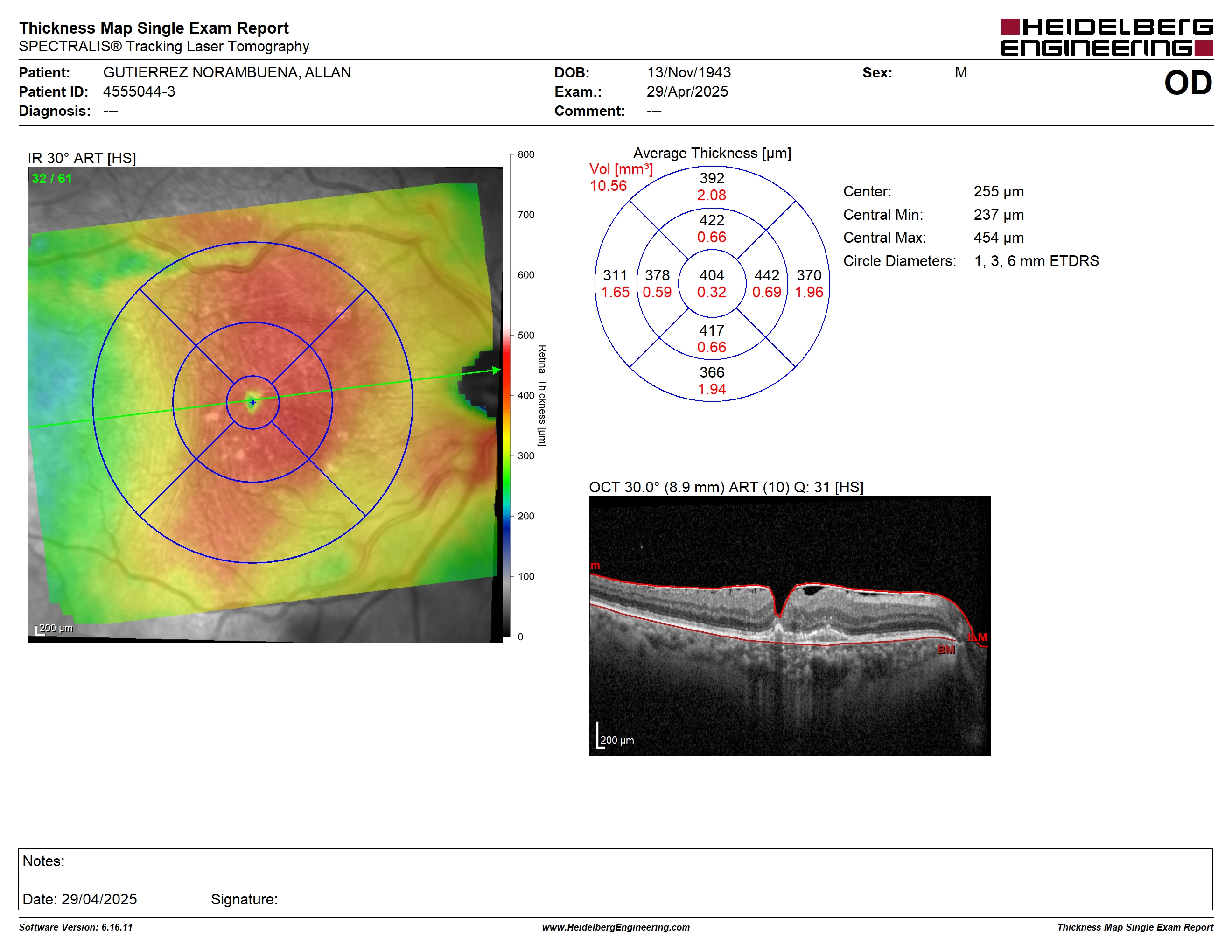
Task: Click the Sex value M
Action: (x=961, y=72)
